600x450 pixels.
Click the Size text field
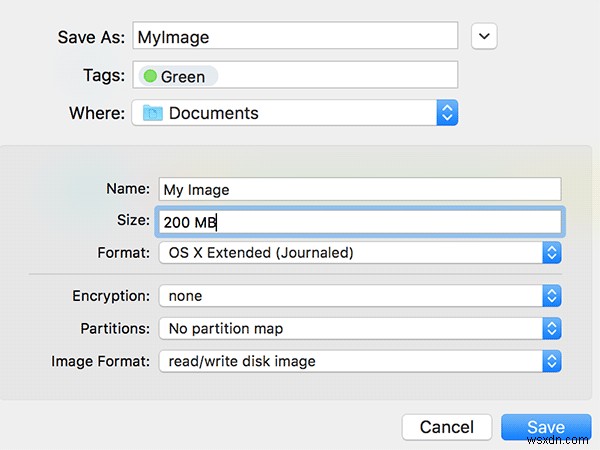(360, 221)
